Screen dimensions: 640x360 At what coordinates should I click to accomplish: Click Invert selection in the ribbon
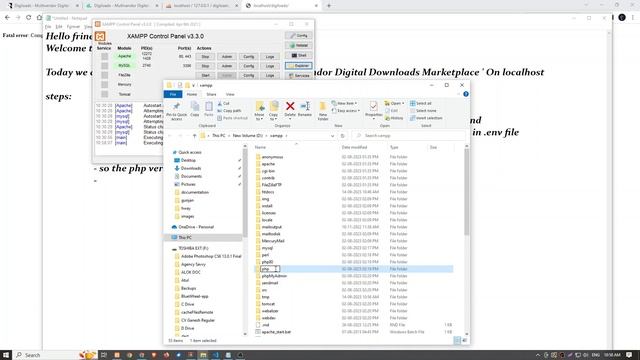pyautogui.click(x=426, y=118)
